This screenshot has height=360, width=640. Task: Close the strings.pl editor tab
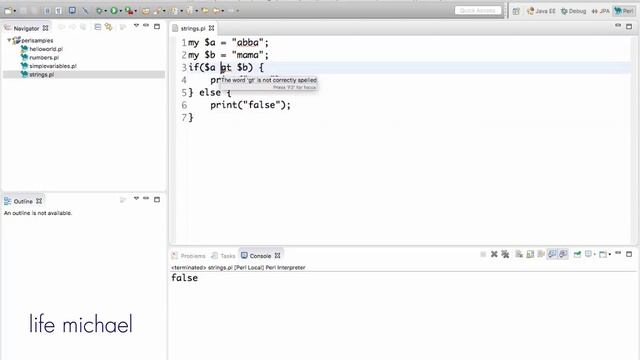211,28
